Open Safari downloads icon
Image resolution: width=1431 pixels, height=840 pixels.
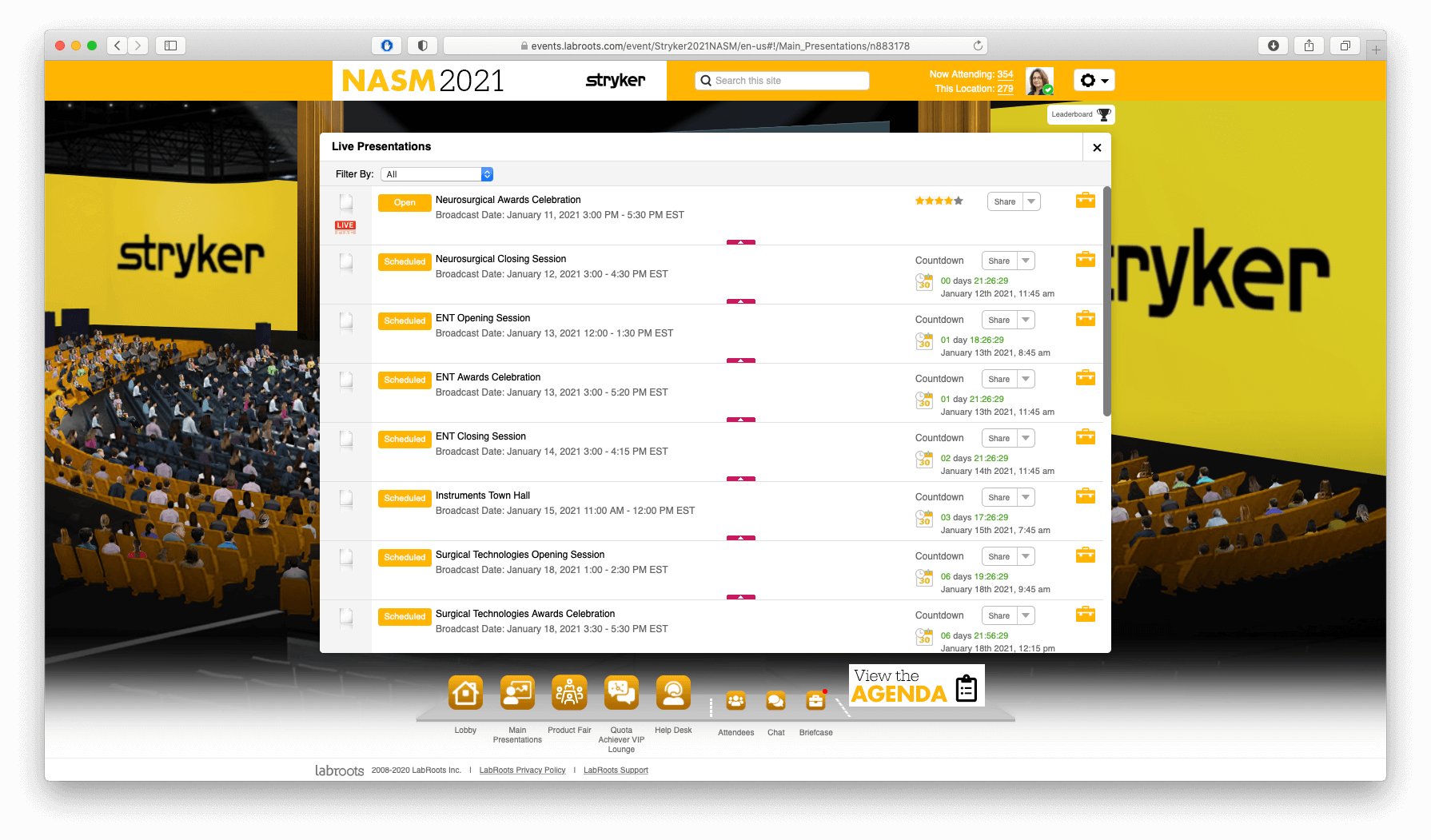click(1274, 46)
